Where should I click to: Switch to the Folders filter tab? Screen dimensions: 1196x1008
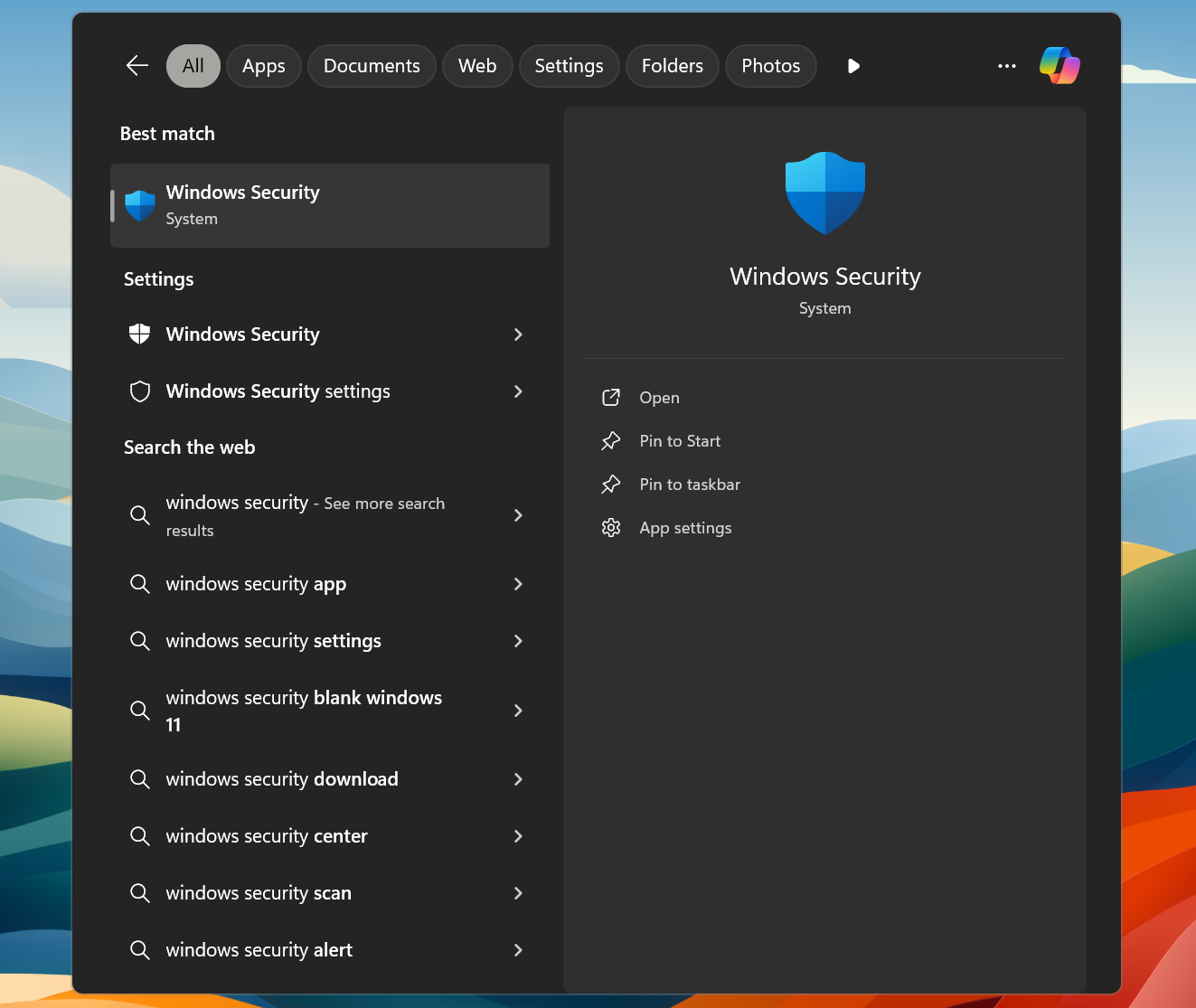pos(673,66)
